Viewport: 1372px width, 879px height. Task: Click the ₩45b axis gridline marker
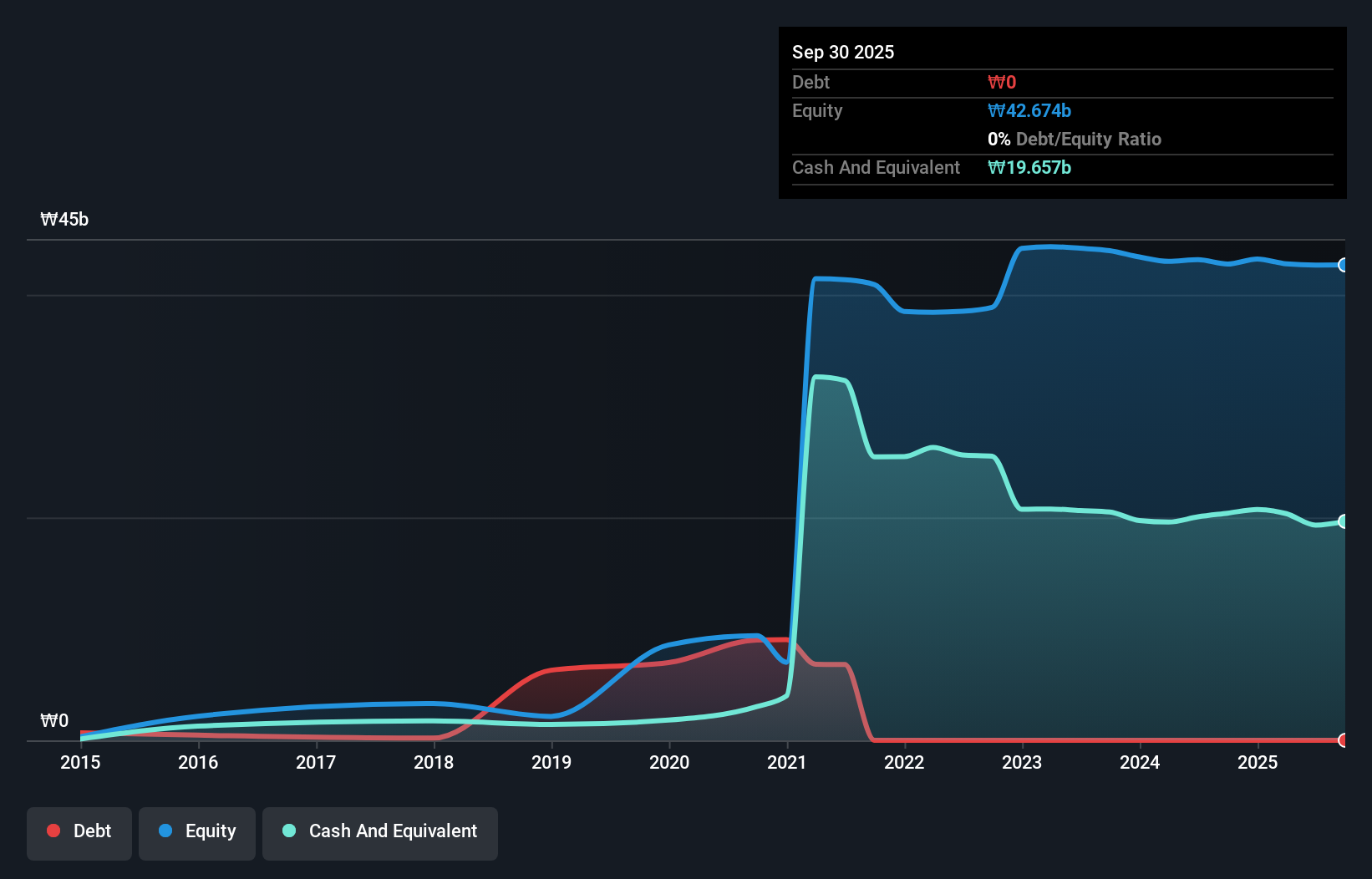(64, 219)
